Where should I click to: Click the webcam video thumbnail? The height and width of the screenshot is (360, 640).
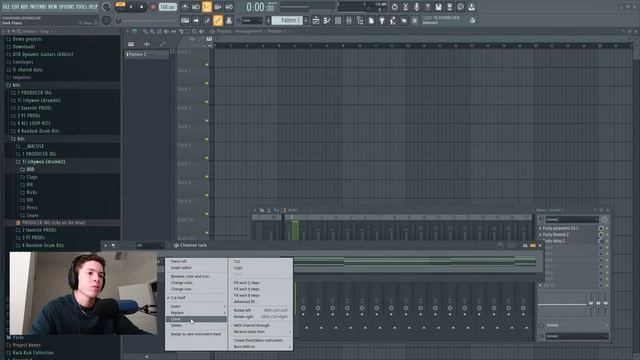[x=83, y=293]
